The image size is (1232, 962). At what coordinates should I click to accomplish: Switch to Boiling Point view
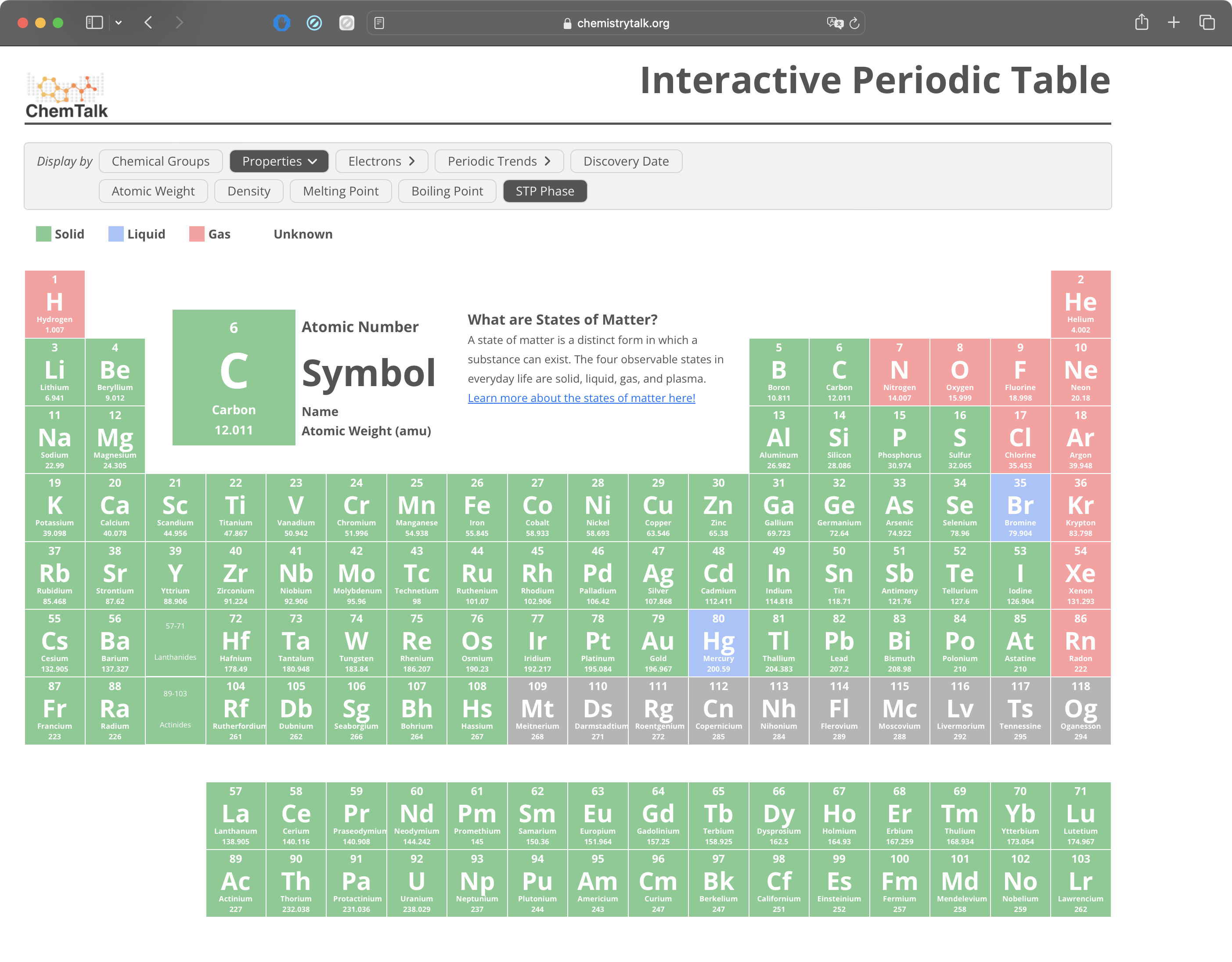coord(447,191)
